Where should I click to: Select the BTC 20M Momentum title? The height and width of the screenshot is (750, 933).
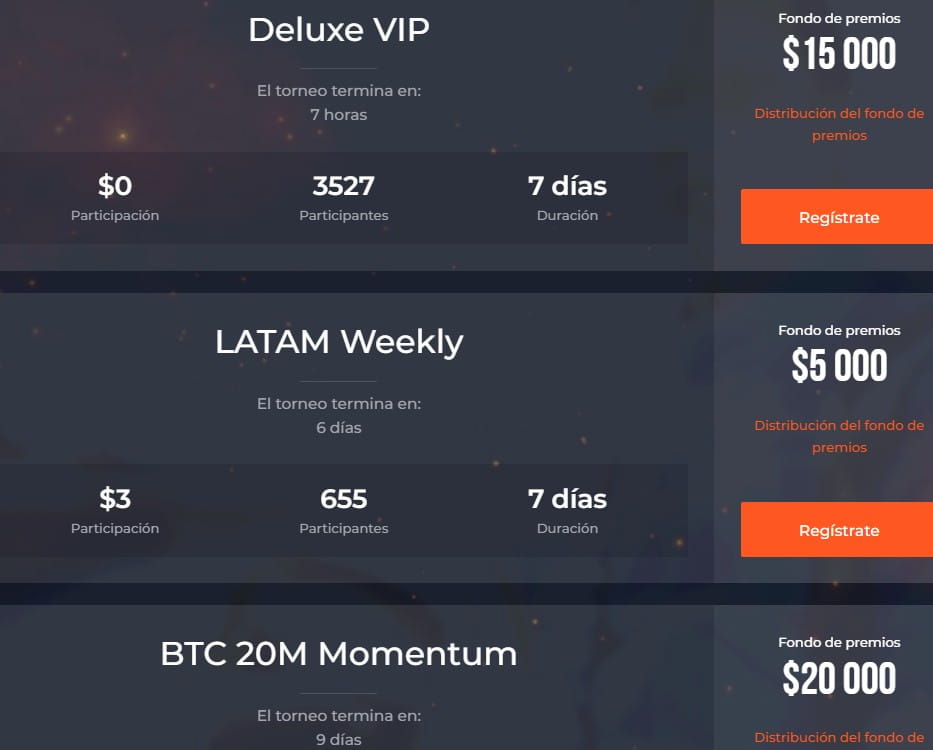coord(339,654)
